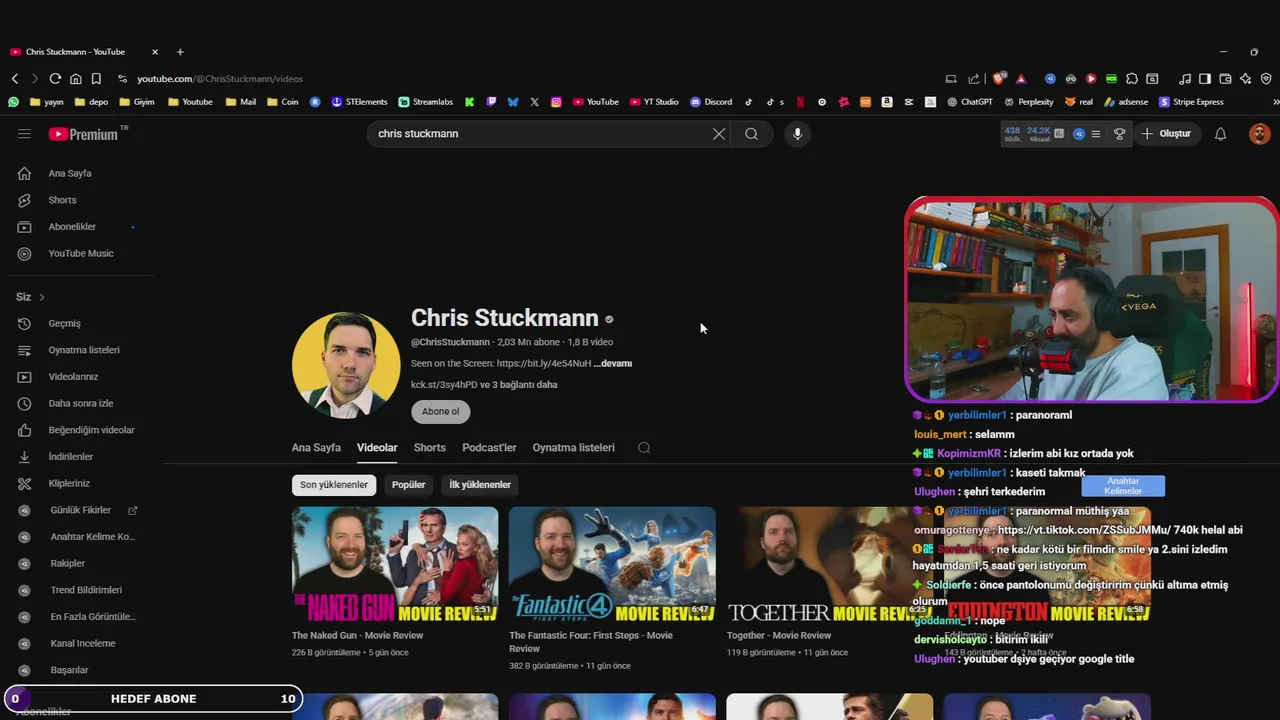The width and height of the screenshot is (1280, 720).
Task: Click Chris Stuckmann channel avatar
Action: click(346, 365)
